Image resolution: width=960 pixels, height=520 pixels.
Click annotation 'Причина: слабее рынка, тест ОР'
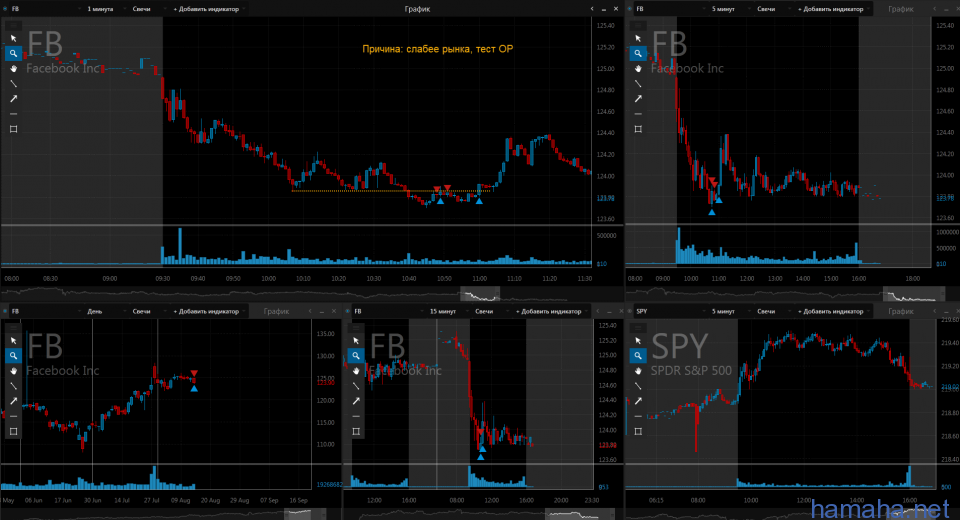pos(438,49)
